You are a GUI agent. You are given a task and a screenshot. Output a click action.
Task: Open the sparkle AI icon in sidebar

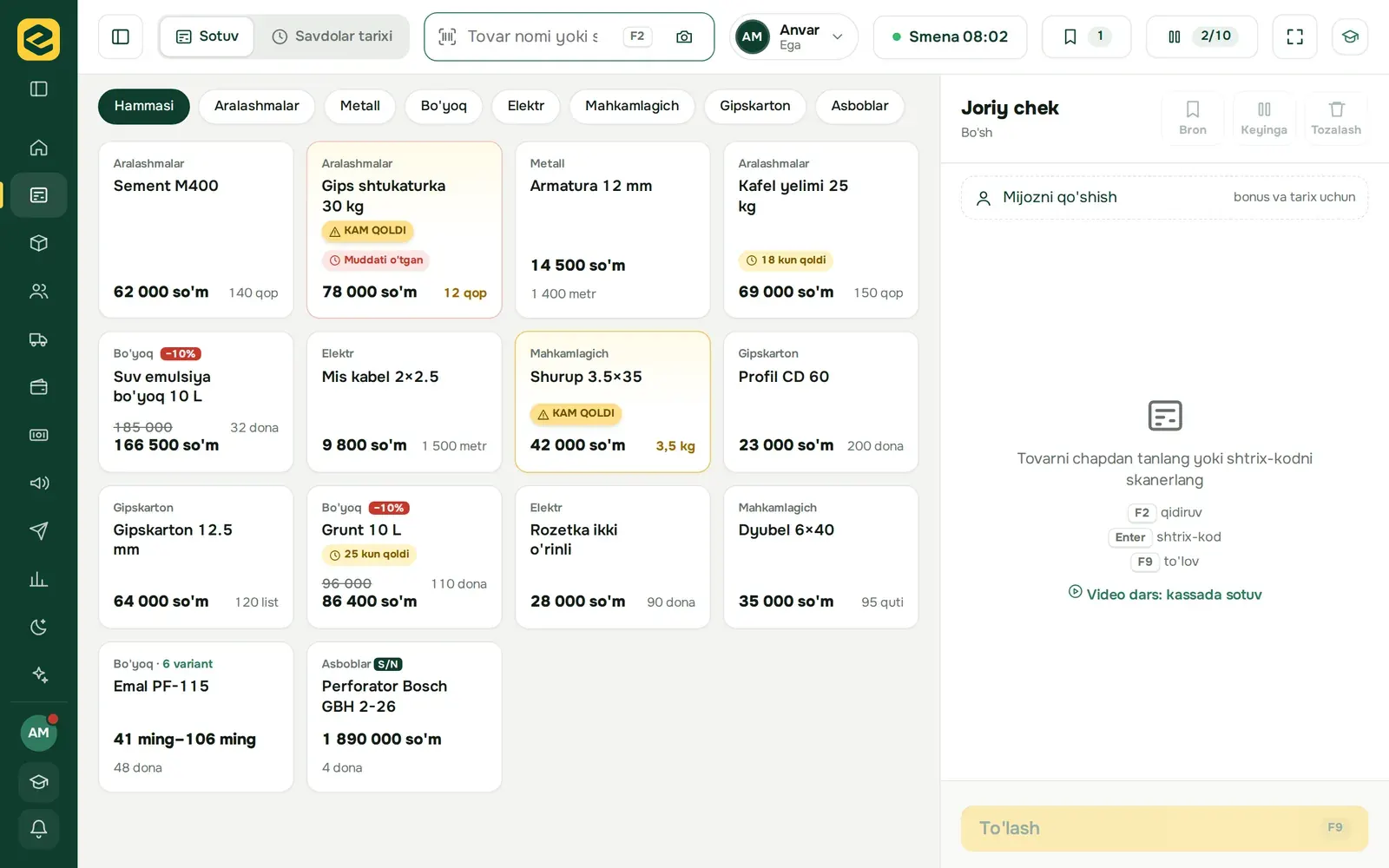coord(38,674)
